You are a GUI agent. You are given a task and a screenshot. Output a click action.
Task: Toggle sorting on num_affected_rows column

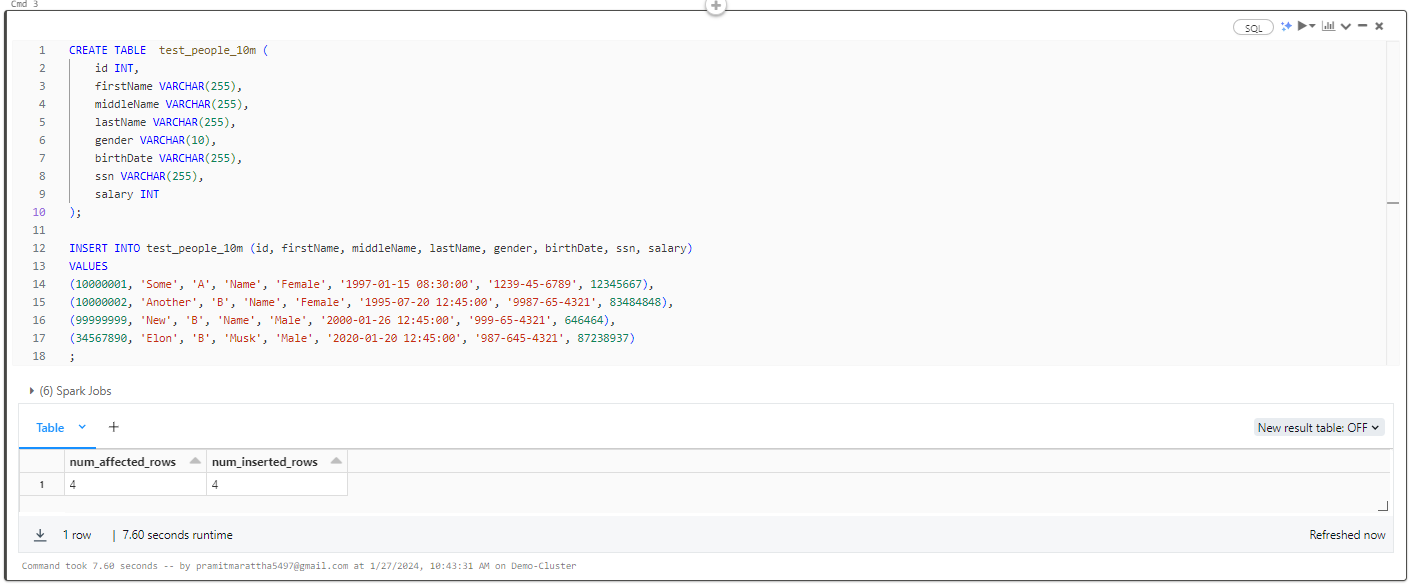(x=193, y=461)
